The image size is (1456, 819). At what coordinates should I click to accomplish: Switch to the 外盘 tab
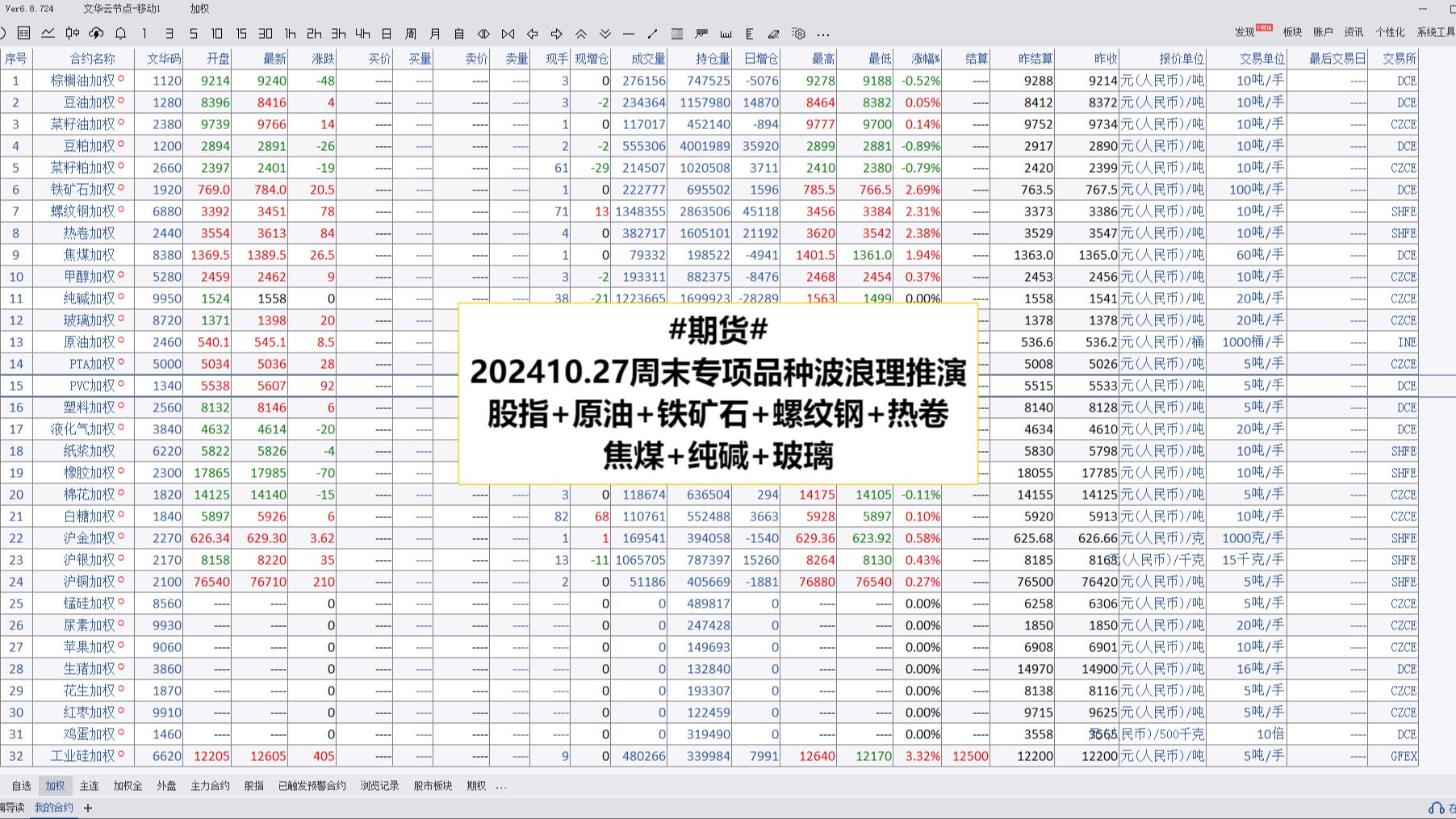pos(166,785)
